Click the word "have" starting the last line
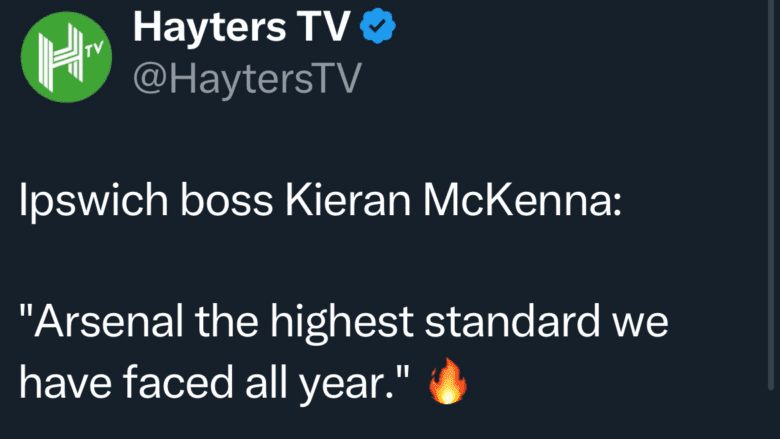Viewport: 780px width, 439px height. (x=61, y=383)
